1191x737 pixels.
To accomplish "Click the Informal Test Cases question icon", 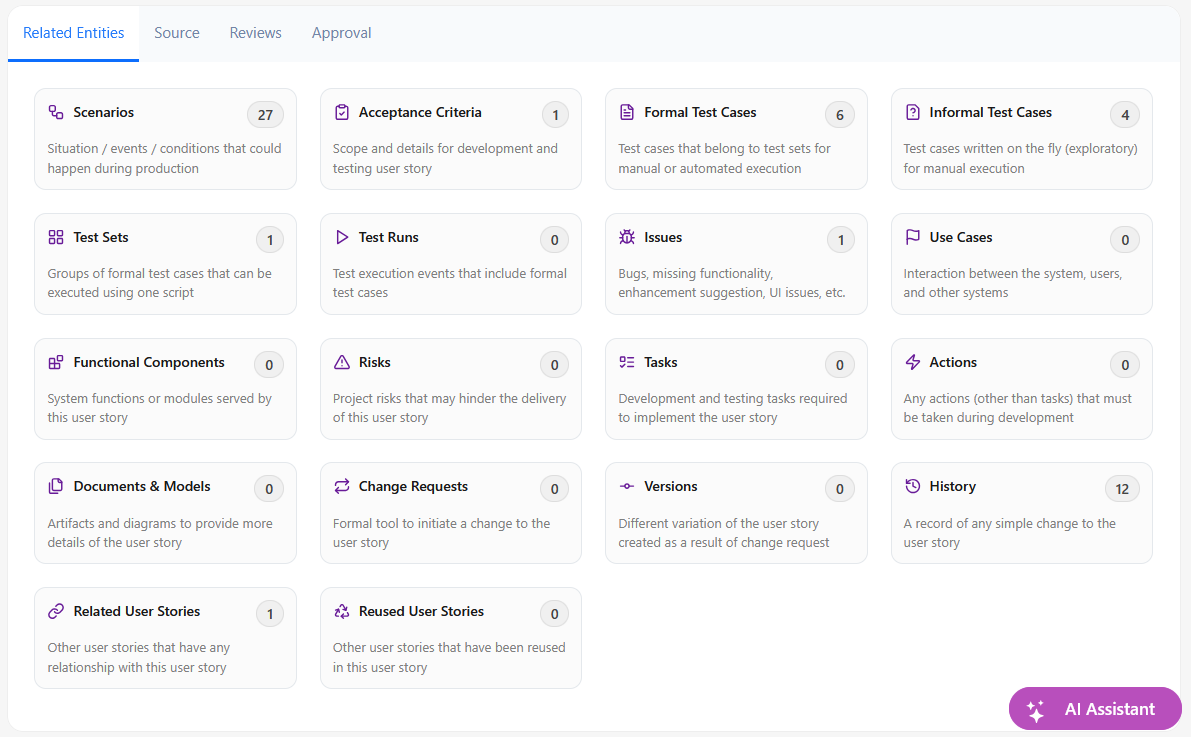I will point(912,113).
